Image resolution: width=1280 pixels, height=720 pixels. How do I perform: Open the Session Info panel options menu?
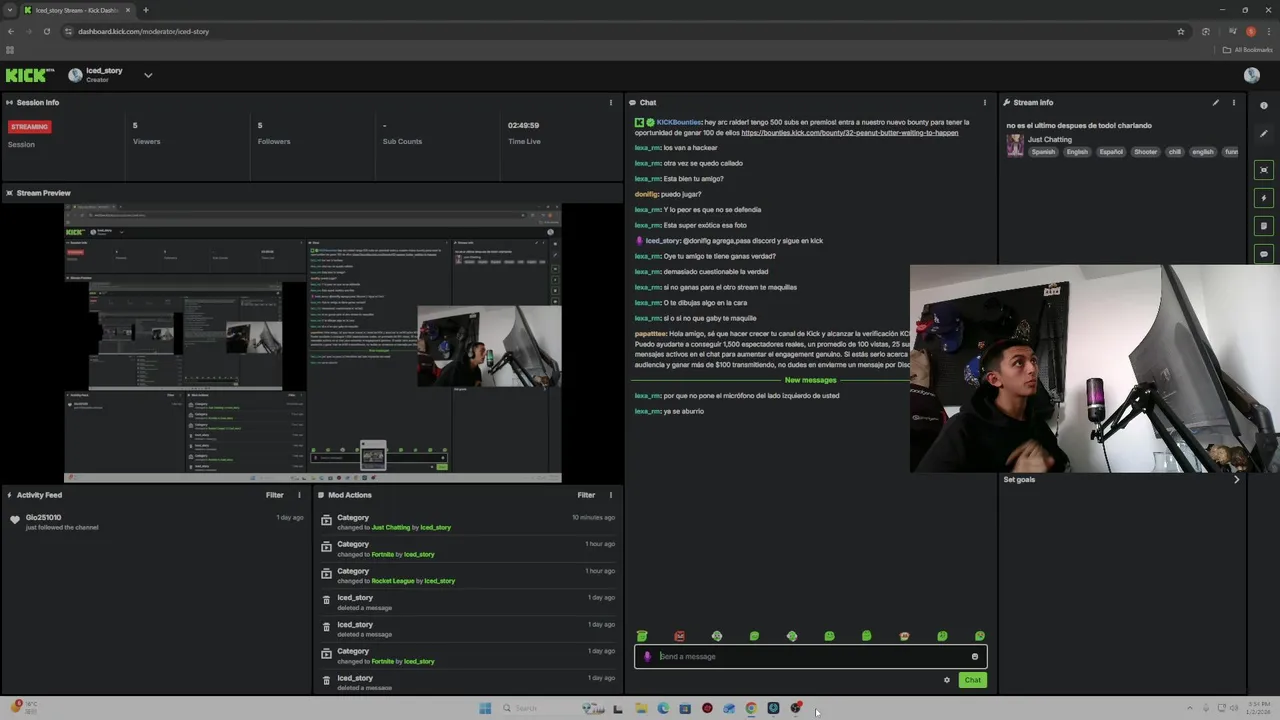tap(611, 102)
